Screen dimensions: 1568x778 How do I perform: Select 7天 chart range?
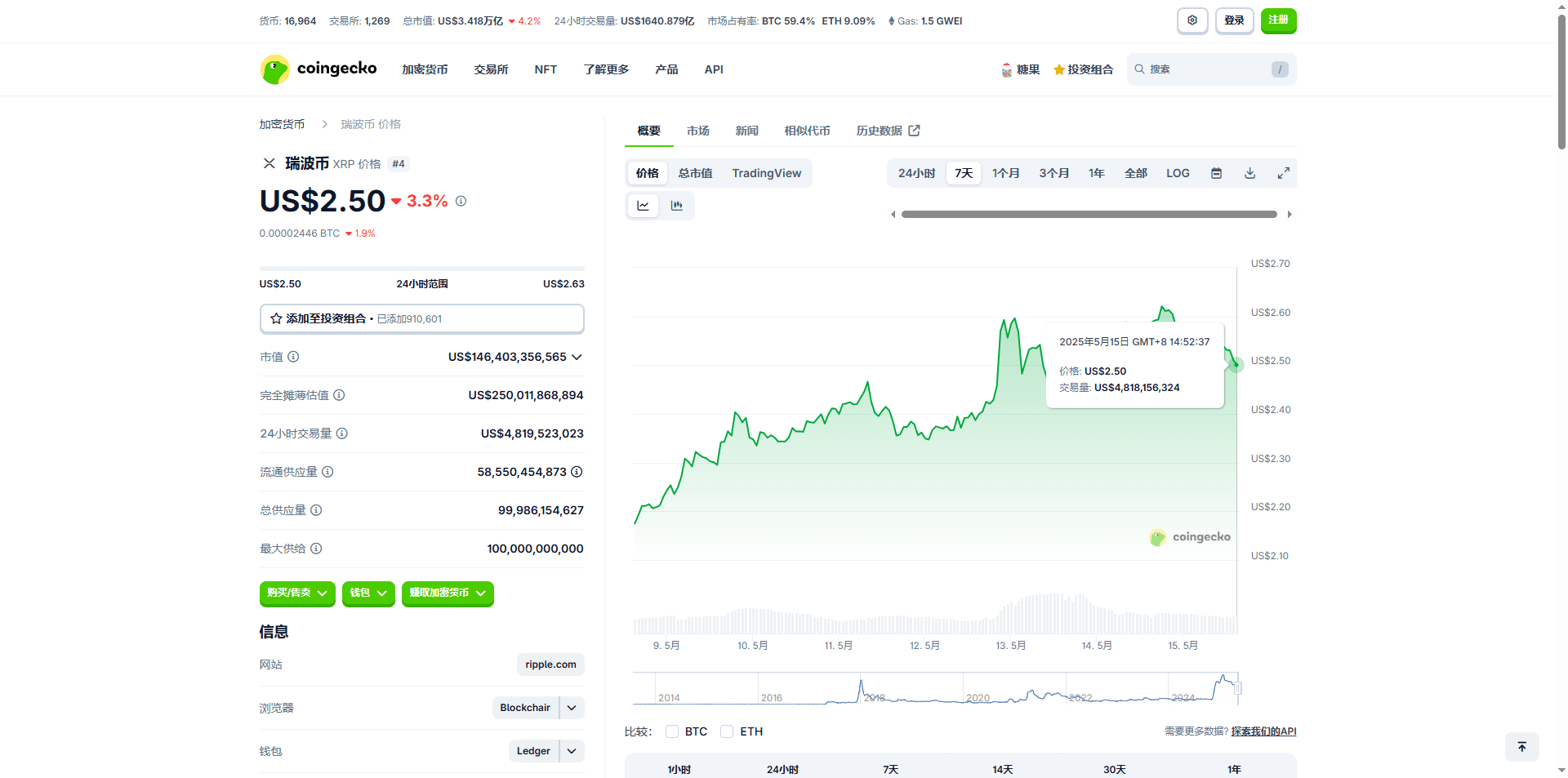(964, 173)
